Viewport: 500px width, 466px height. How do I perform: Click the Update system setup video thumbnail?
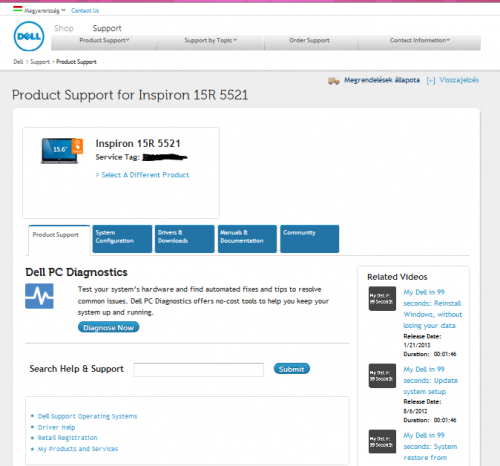tap(382, 376)
